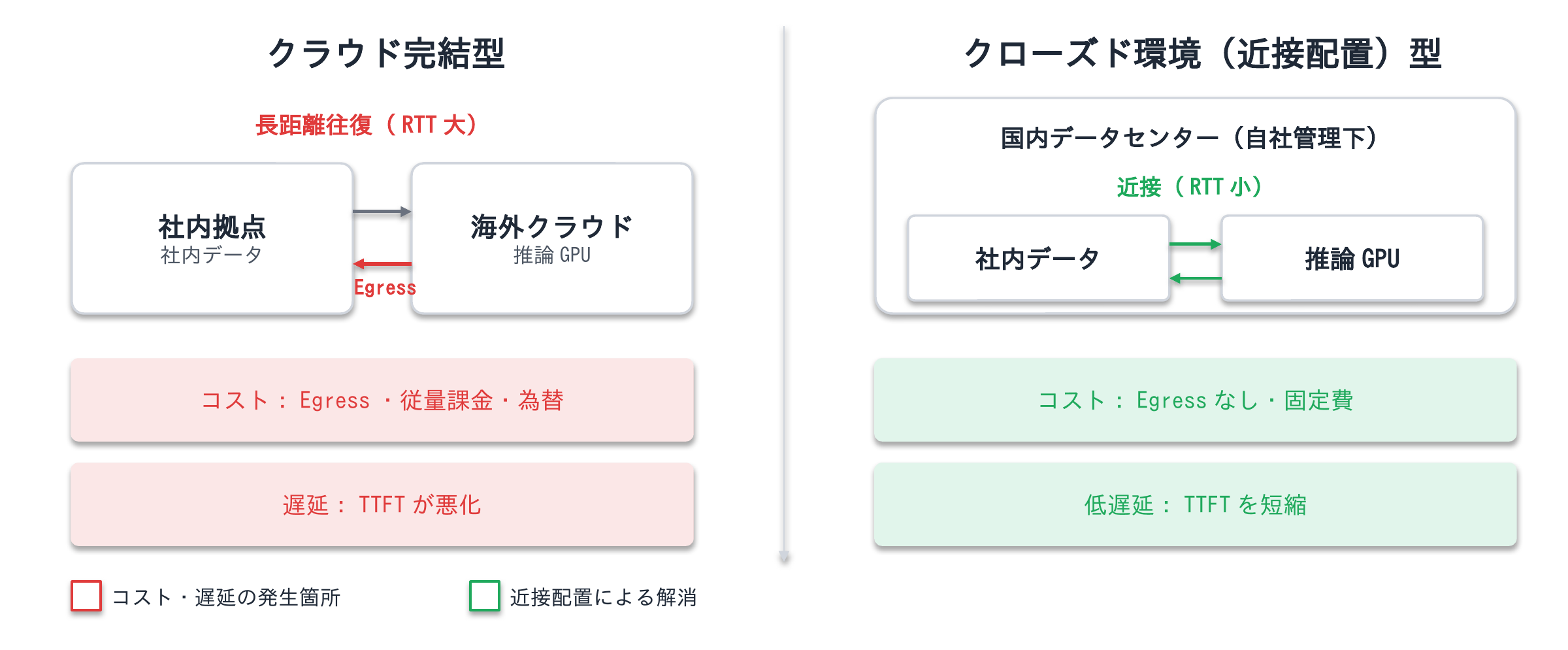Click the red Egress arrow

click(382, 264)
